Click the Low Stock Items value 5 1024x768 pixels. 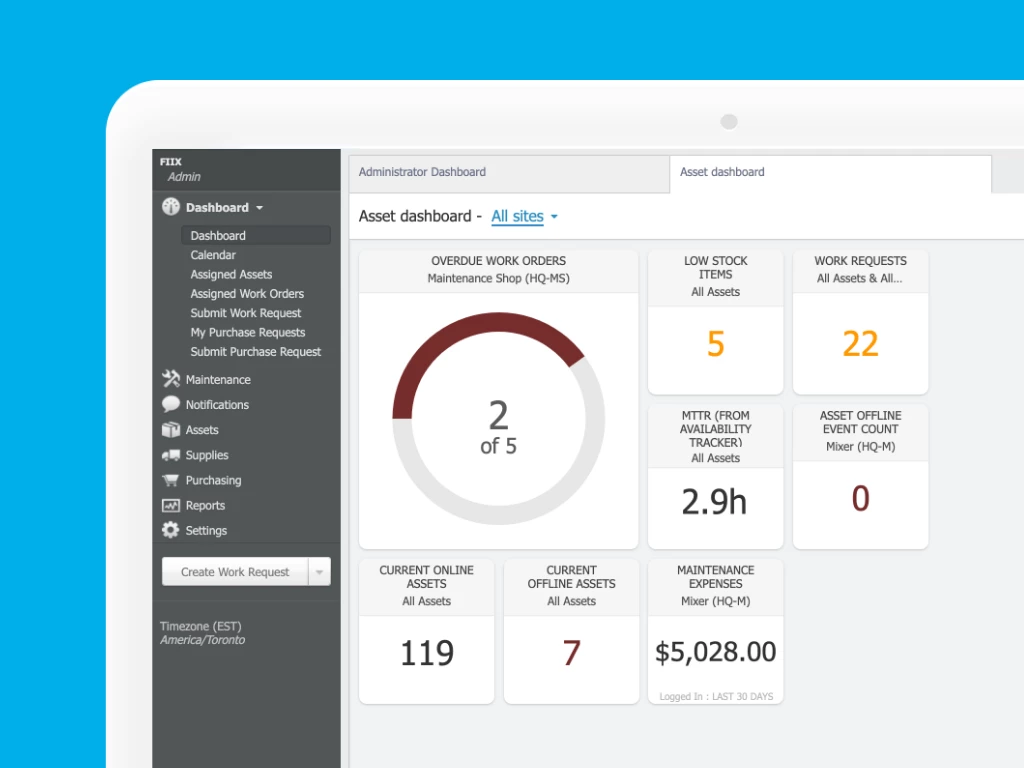coord(715,344)
